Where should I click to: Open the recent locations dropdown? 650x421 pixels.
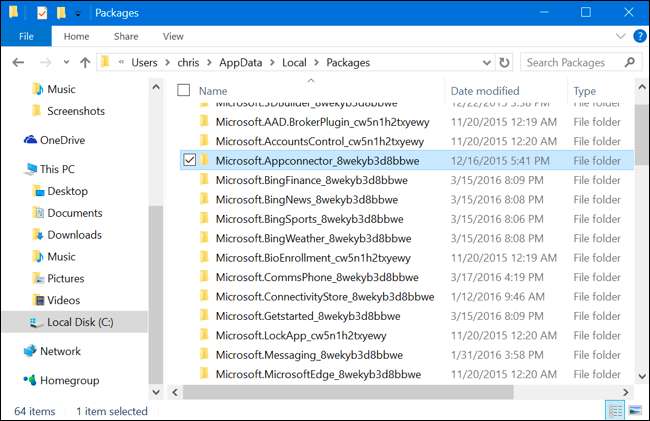[66, 62]
